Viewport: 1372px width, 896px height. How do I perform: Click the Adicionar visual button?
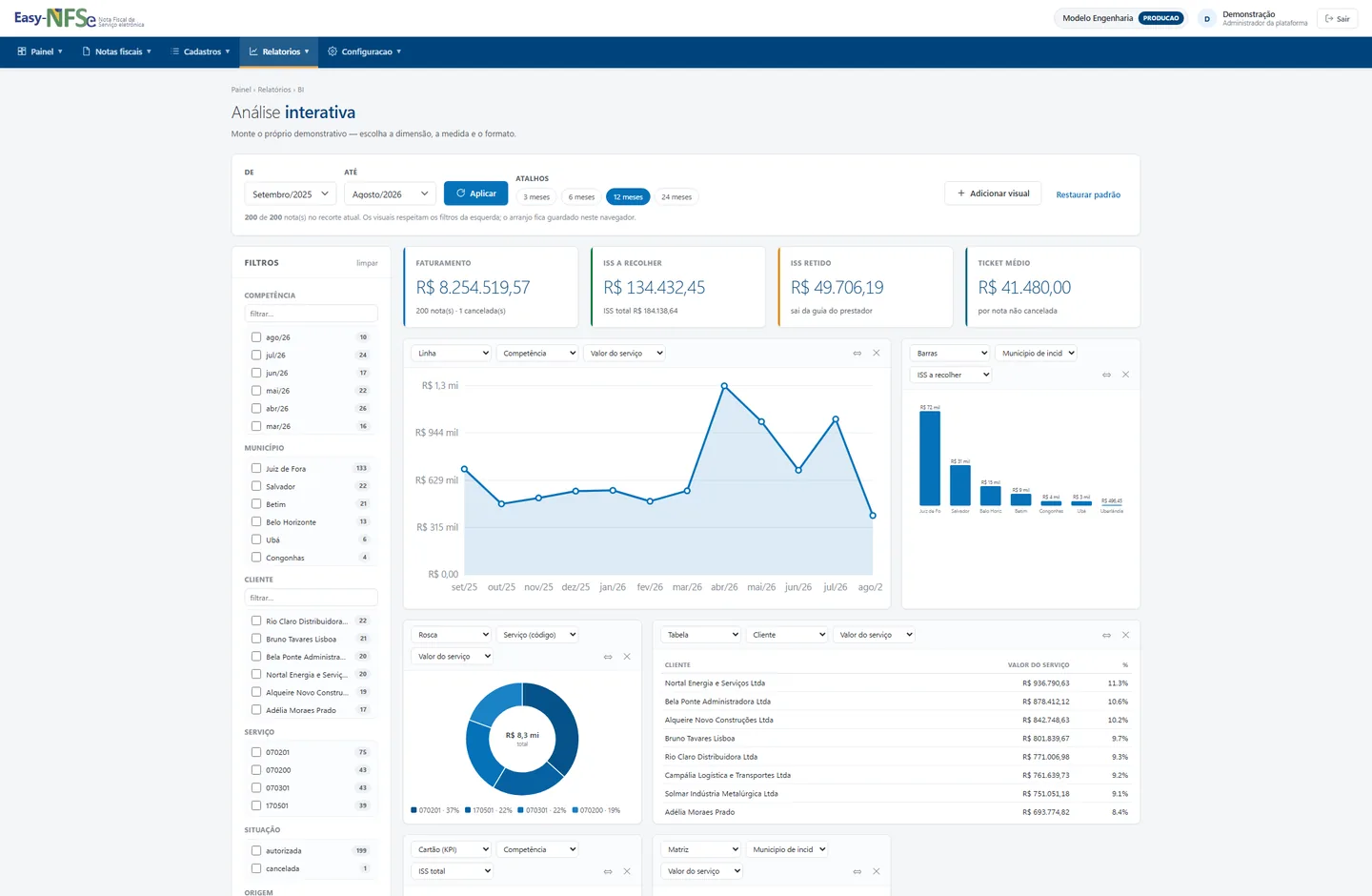point(993,193)
